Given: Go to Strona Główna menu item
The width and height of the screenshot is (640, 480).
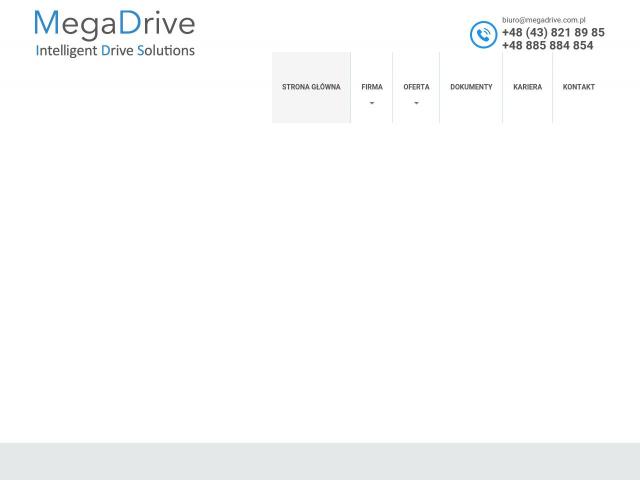Looking at the screenshot, I should (311, 87).
